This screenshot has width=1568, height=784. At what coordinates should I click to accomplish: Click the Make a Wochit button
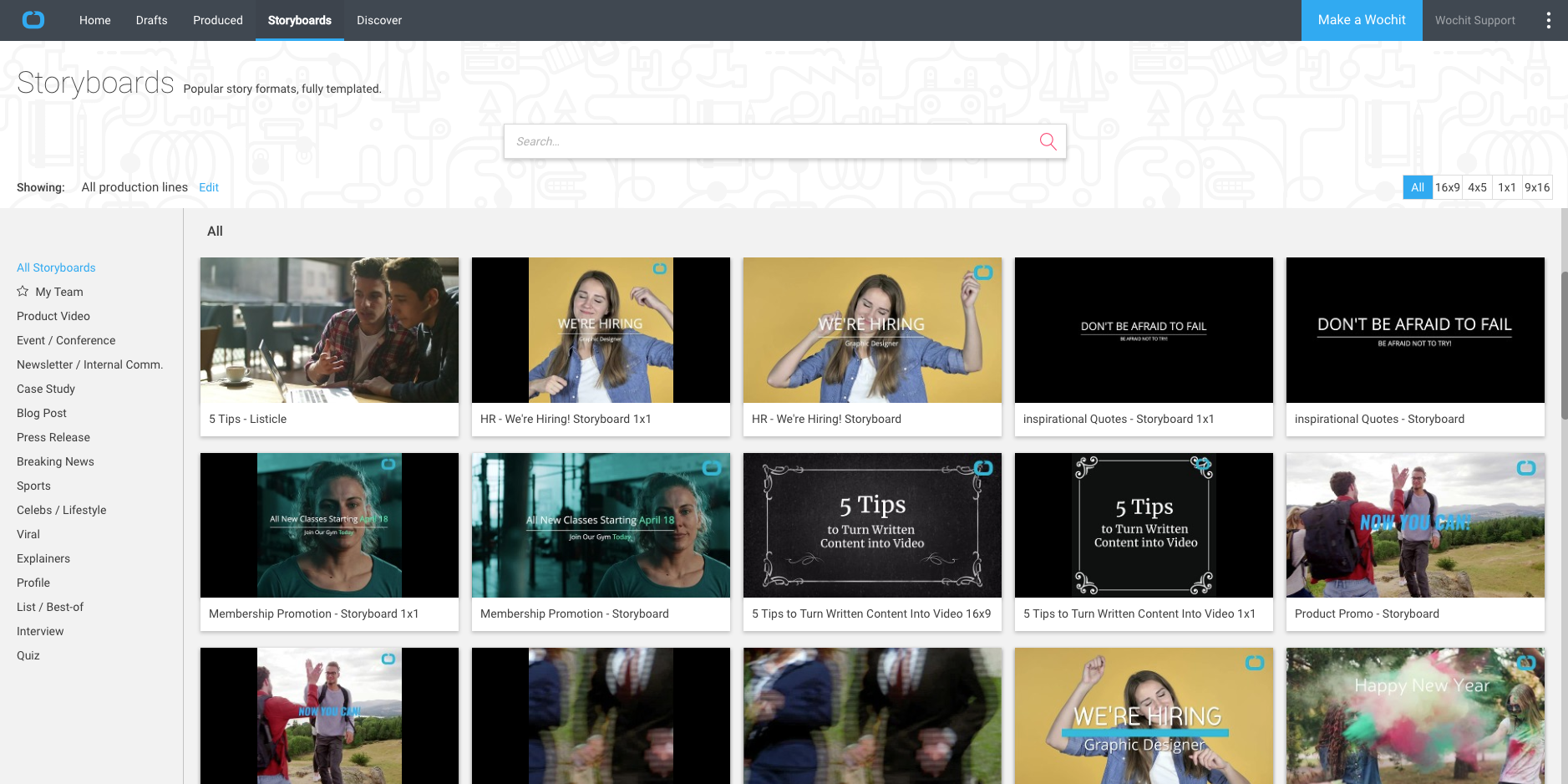coord(1362,20)
